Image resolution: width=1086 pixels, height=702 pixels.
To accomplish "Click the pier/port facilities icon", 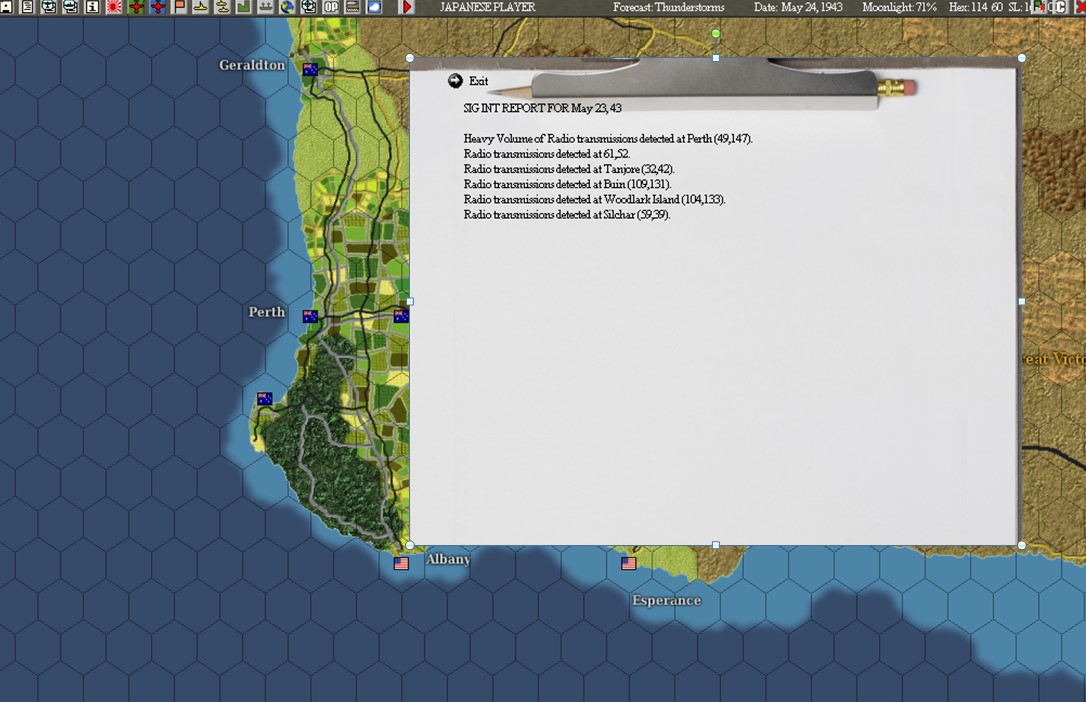I will 267,7.
